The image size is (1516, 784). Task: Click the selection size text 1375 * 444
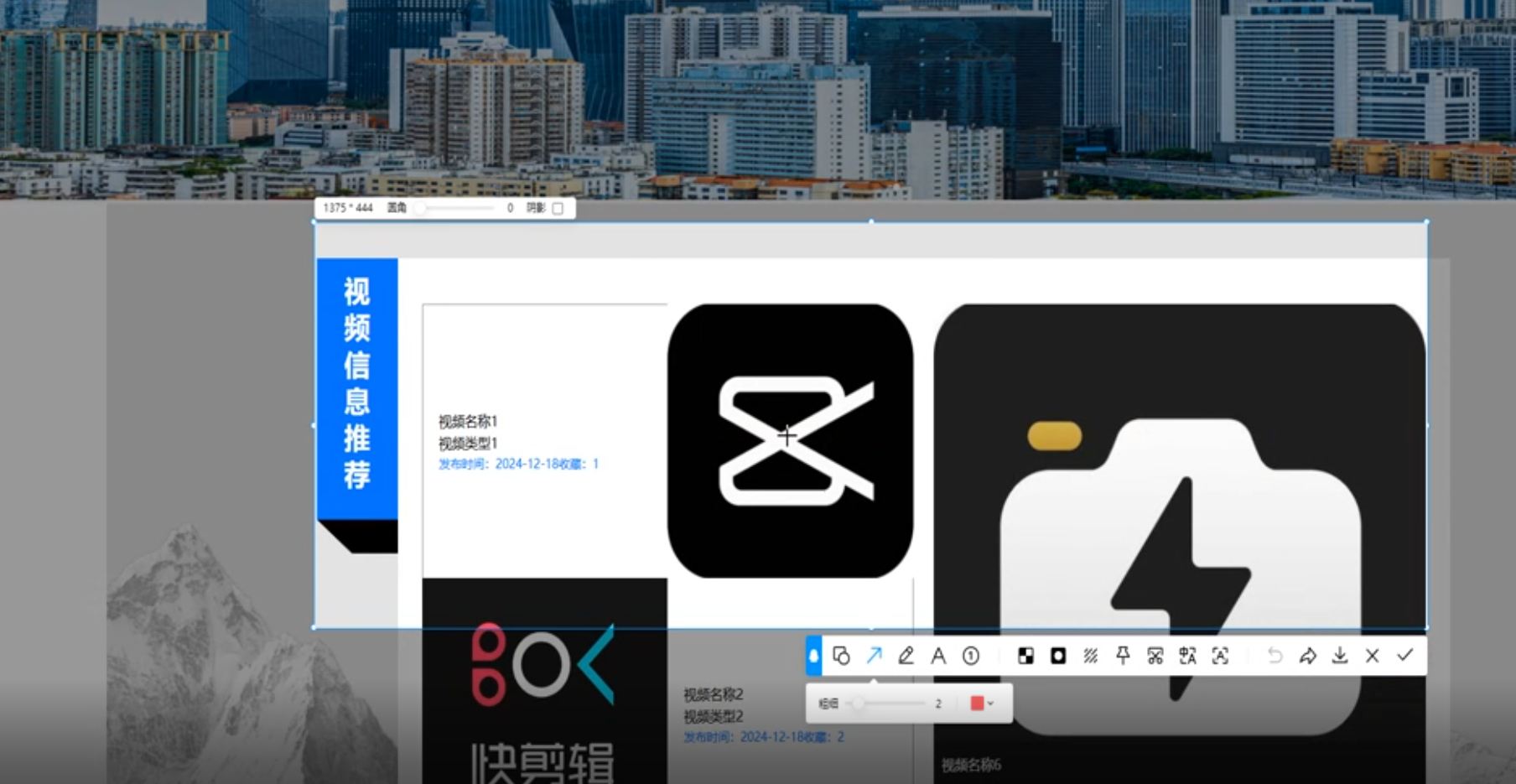tap(348, 208)
